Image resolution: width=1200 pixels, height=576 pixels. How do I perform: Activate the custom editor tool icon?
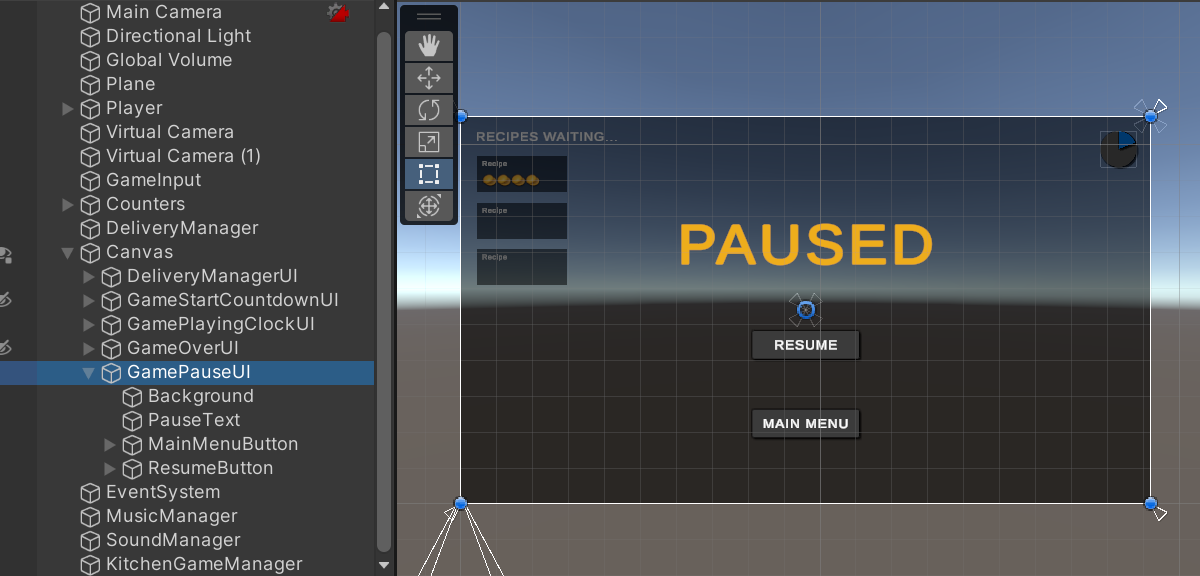coord(428,207)
